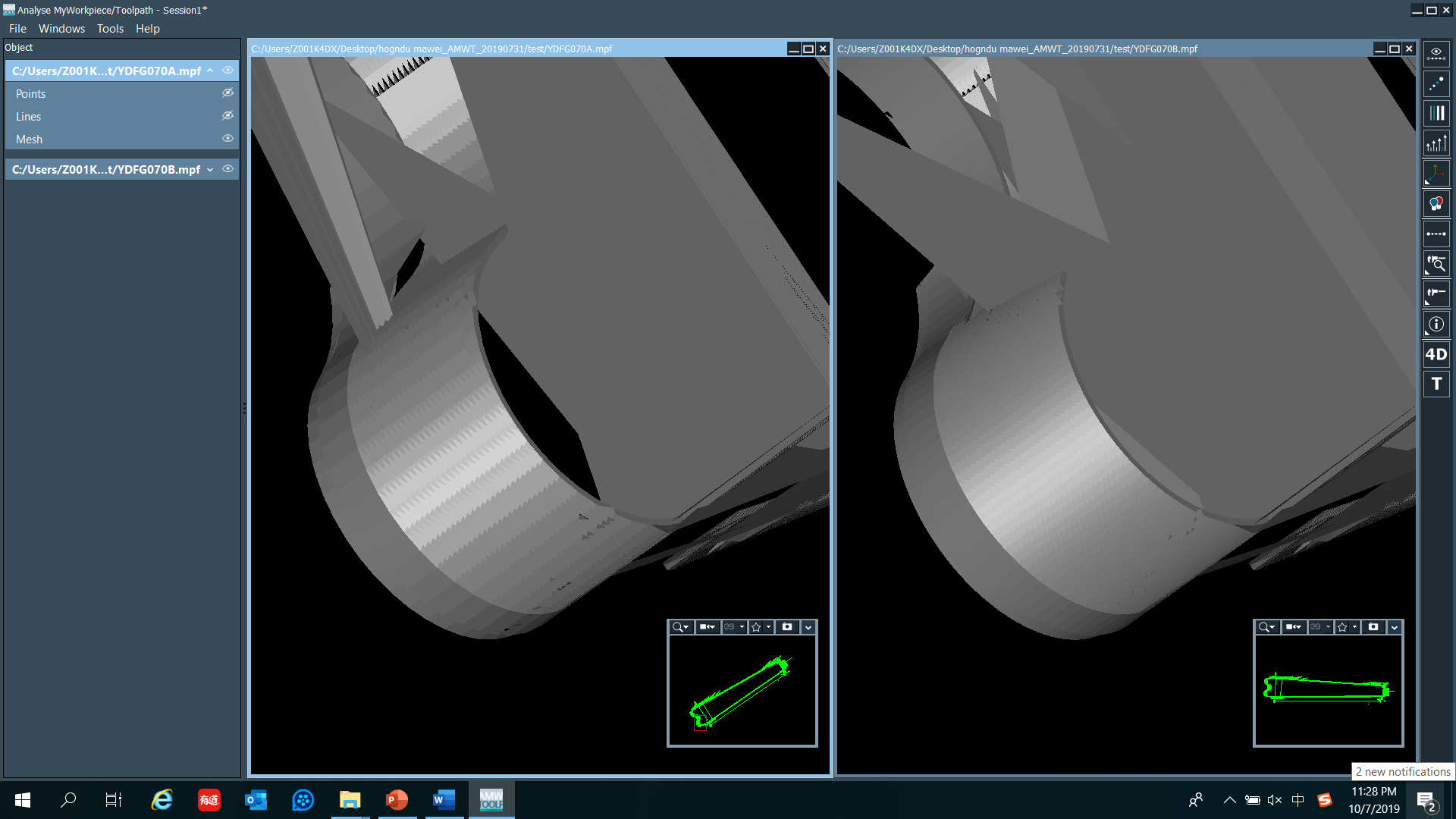This screenshot has width=1456, height=819.
Task: Select the Mesh item in object list
Action: [x=30, y=140]
